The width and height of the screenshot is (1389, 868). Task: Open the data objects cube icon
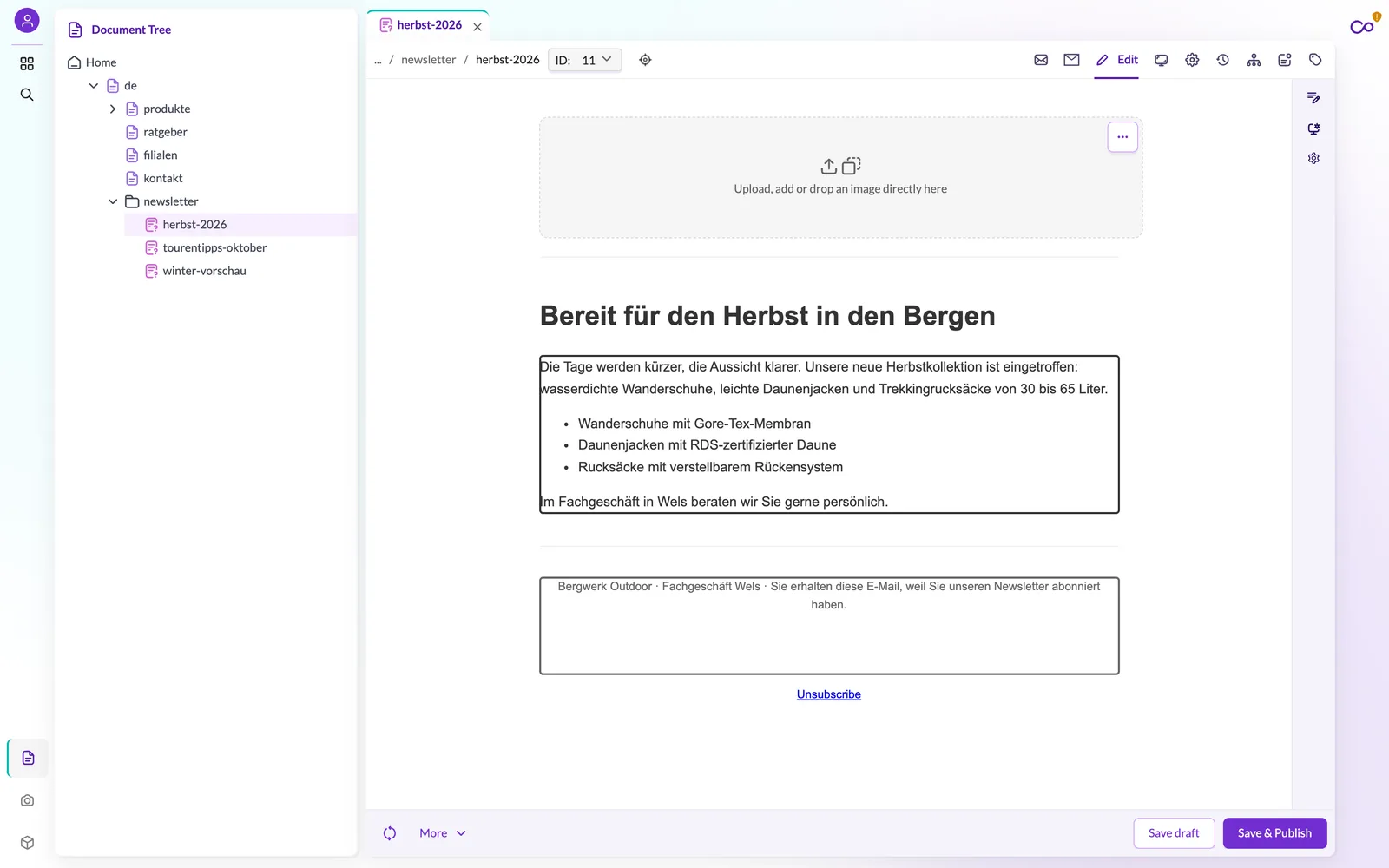[28, 843]
